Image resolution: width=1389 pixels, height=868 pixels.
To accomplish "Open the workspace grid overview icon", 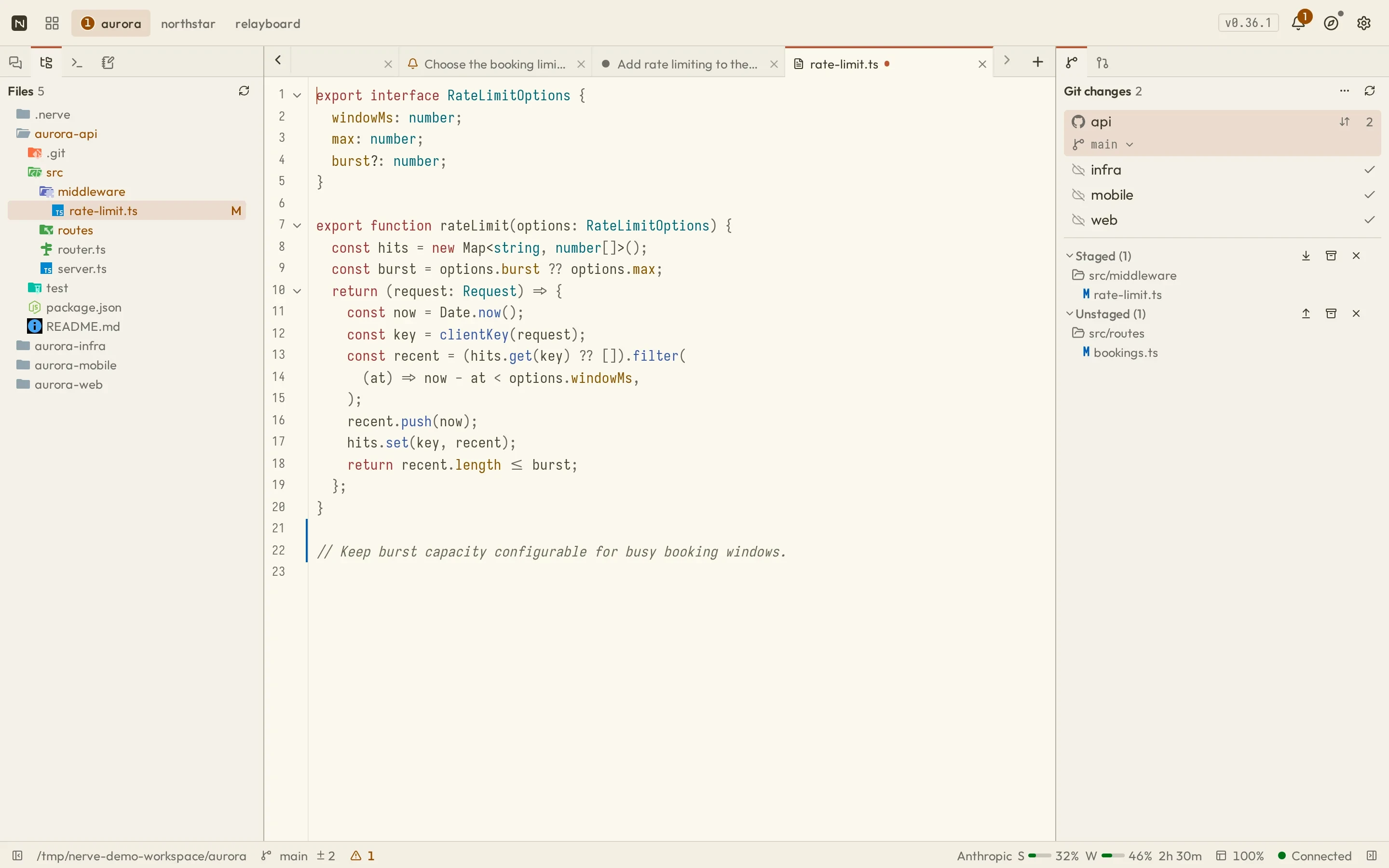I will pos(52,24).
